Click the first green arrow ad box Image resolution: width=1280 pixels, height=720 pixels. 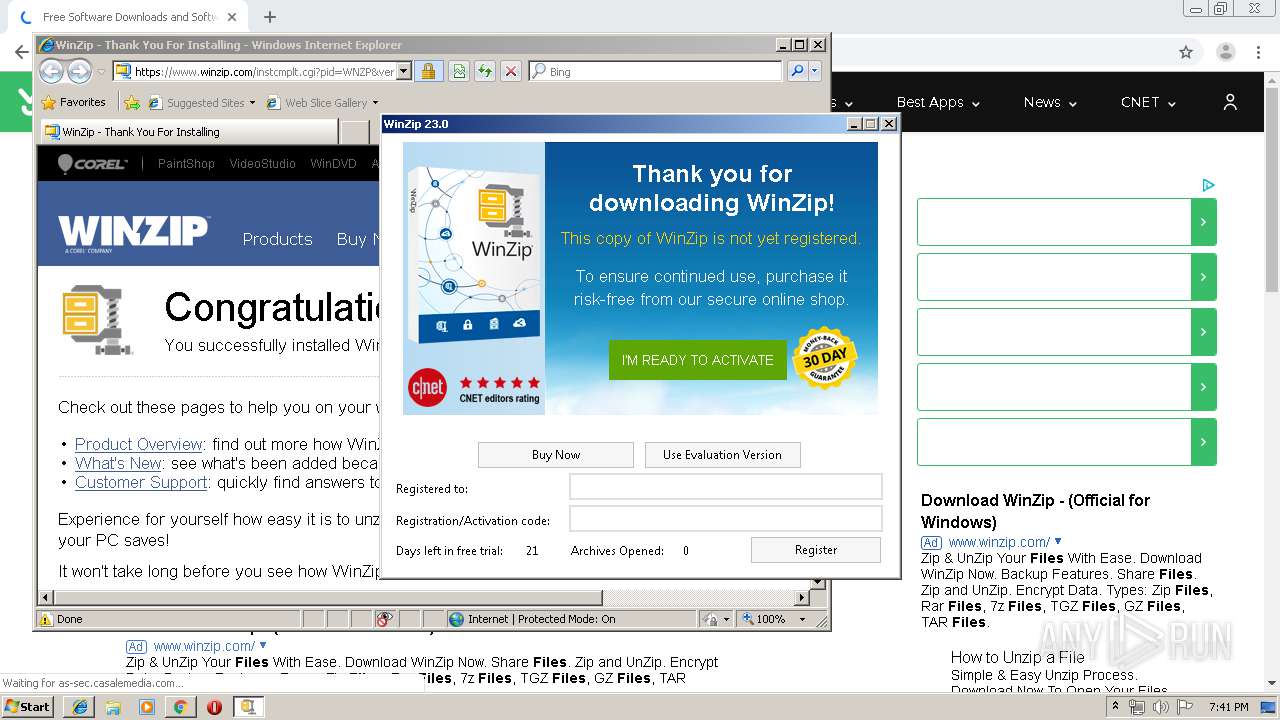tap(1067, 222)
